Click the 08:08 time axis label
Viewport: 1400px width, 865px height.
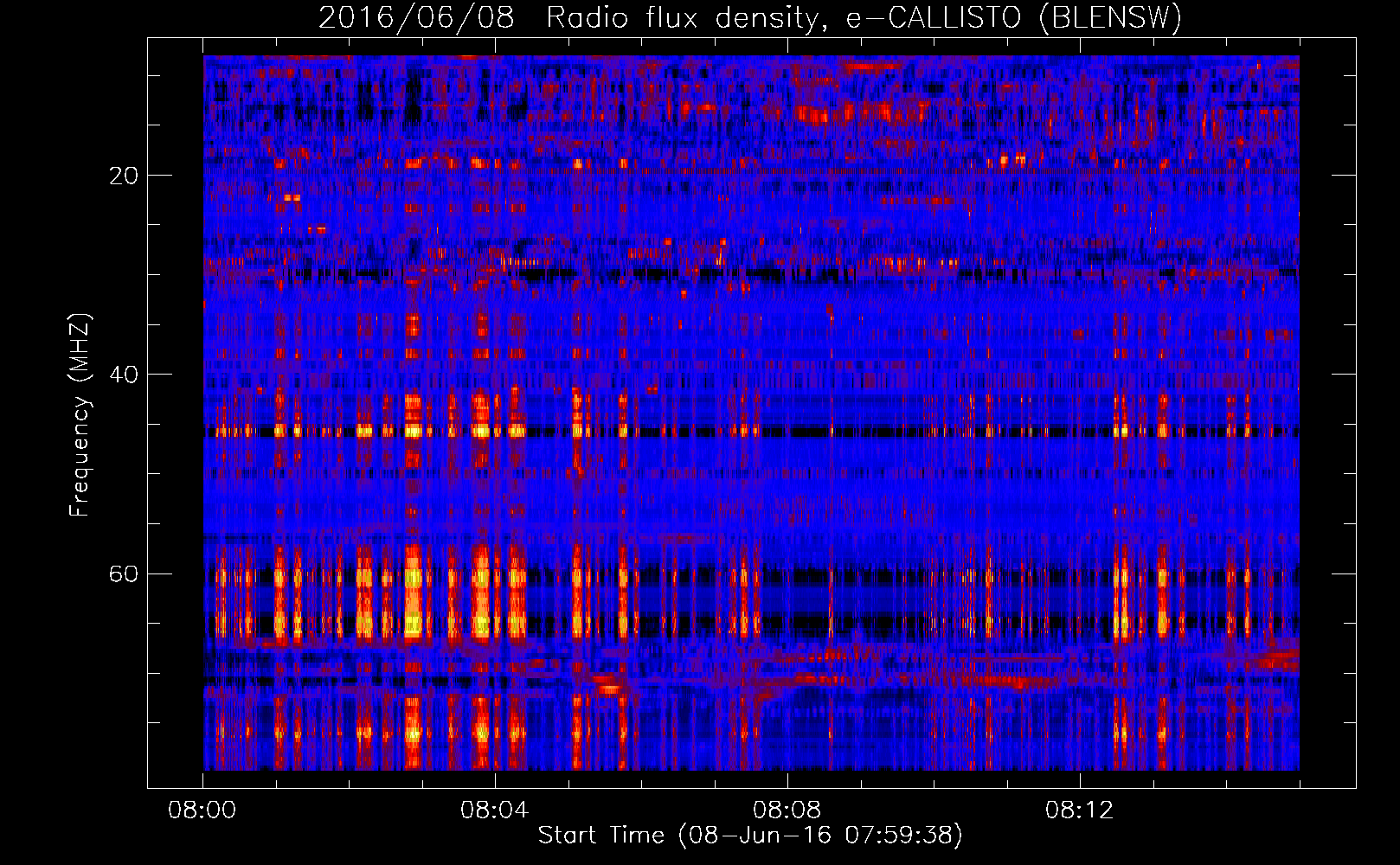point(787,811)
